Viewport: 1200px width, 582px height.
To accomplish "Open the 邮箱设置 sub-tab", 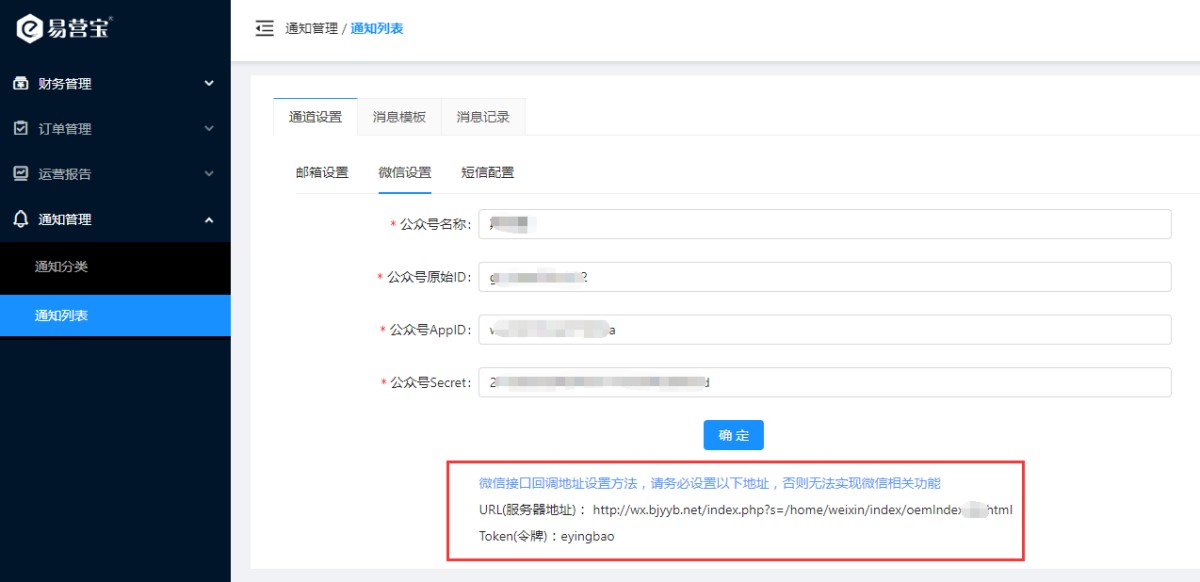I will point(322,172).
